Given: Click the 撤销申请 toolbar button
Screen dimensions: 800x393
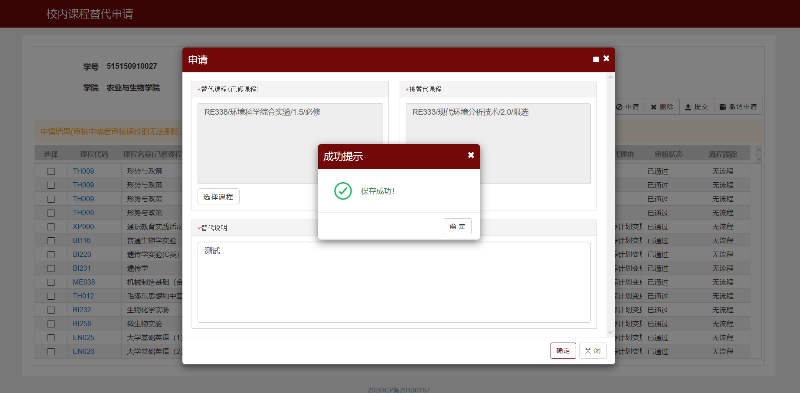Looking at the screenshot, I should 738,107.
